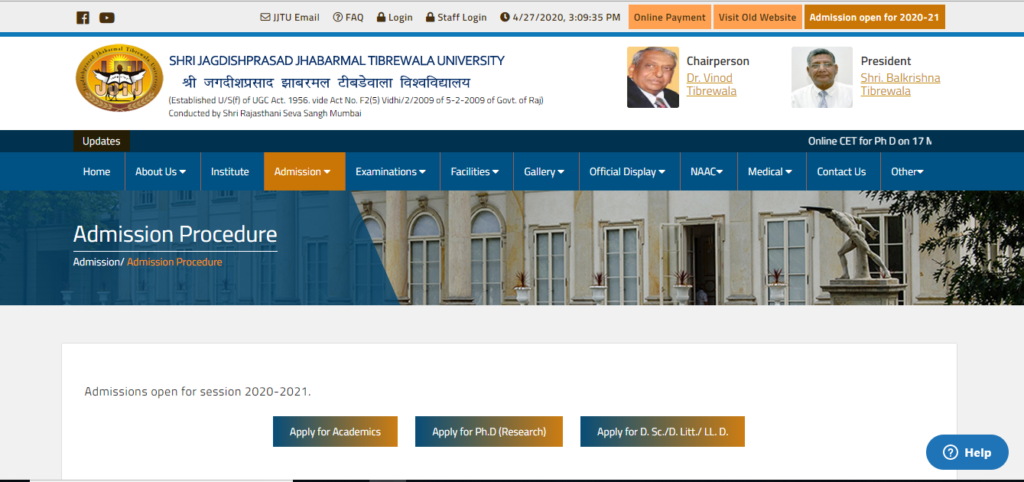
Task: Expand the Facilities dropdown menu
Action: (x=475, y=172)
